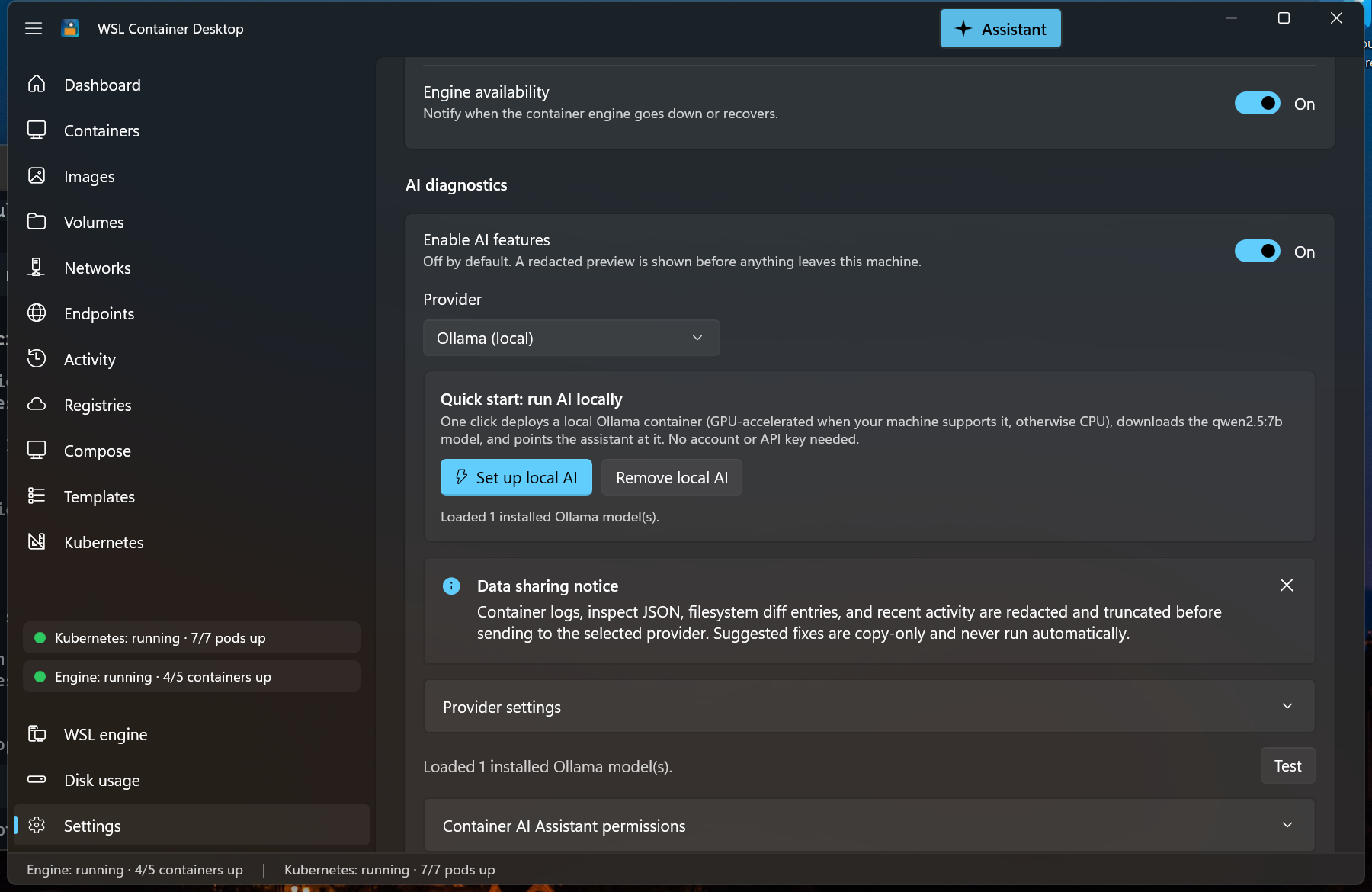Click the WSL engine icon
This screenshot has height=892, width=1372.
click(x=37, y=733)
